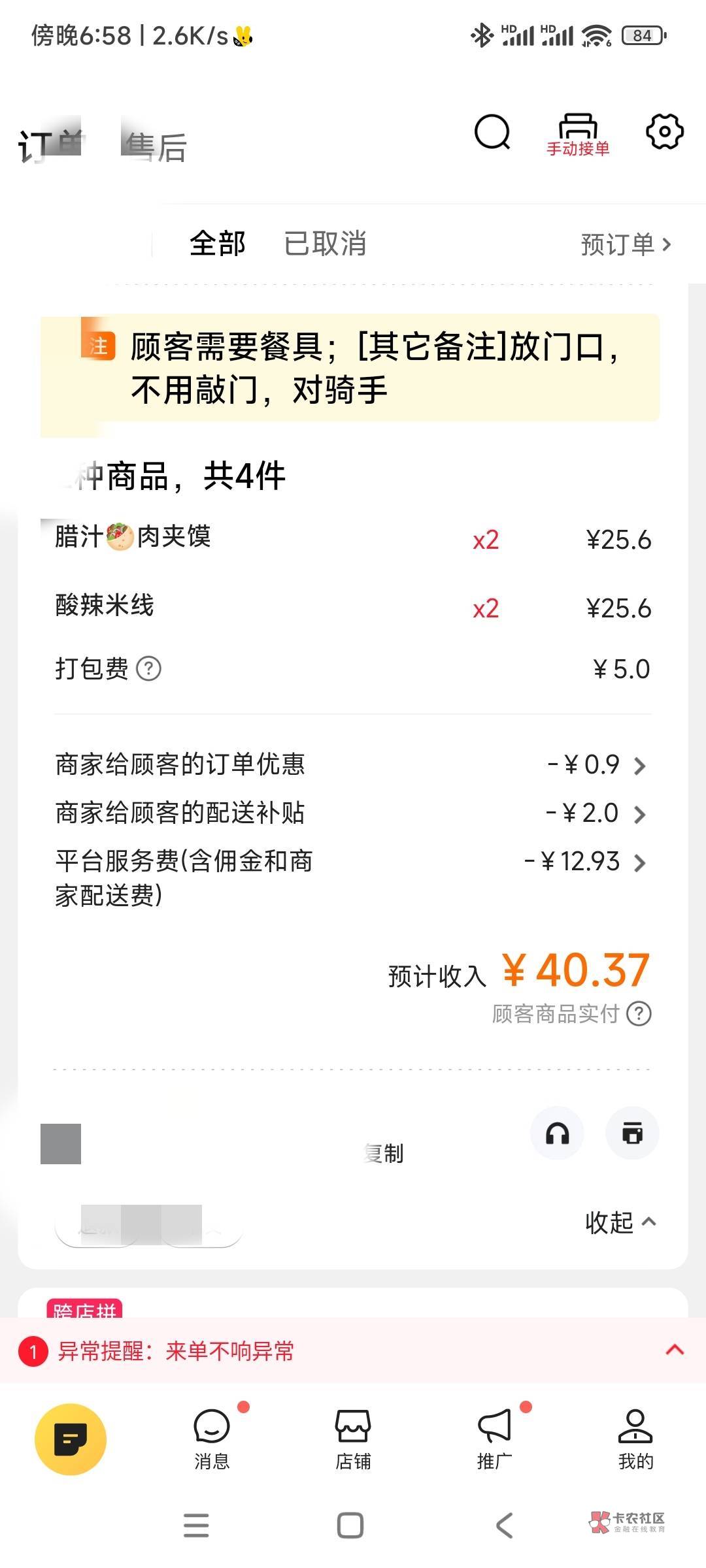706x1568 pixels.
Task: Open manual order acceptance (手动接单) printer icon
Action: (578, 134)
